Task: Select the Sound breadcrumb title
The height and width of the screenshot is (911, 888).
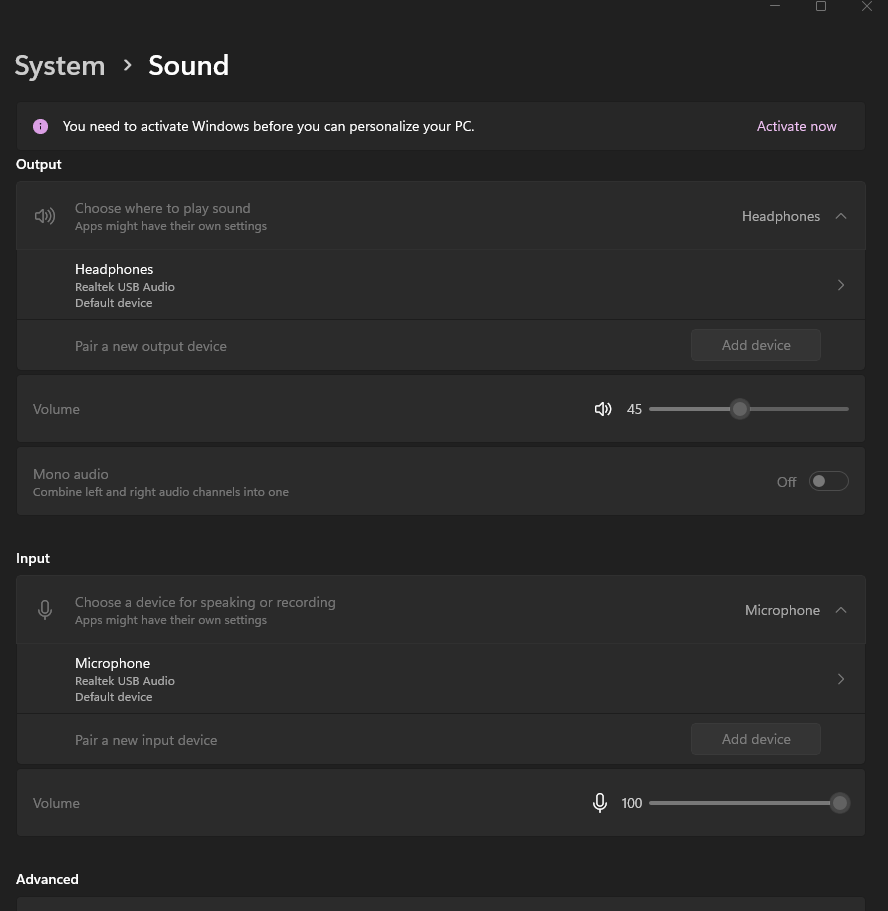Action: [x=188, y=66]
